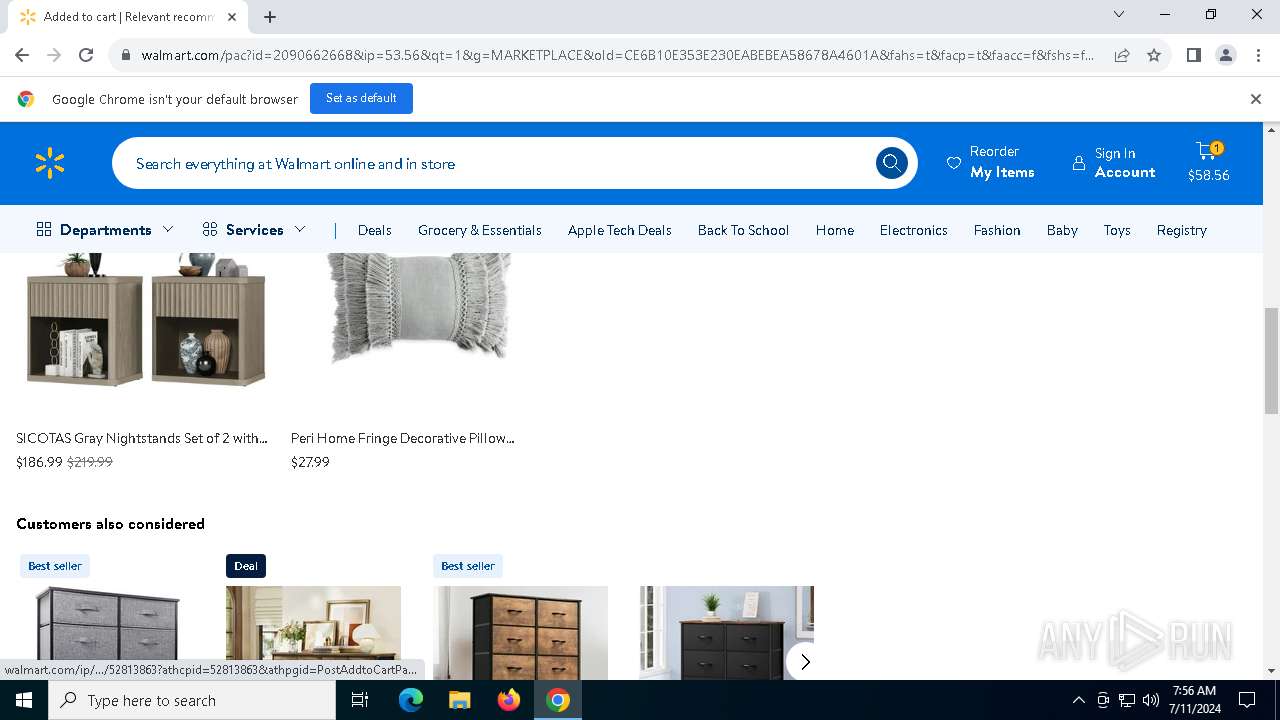Image resolution: width=1280 pixels, height=720 pixels.
Task: Open a new browser tab
Action: click(270, 17)
